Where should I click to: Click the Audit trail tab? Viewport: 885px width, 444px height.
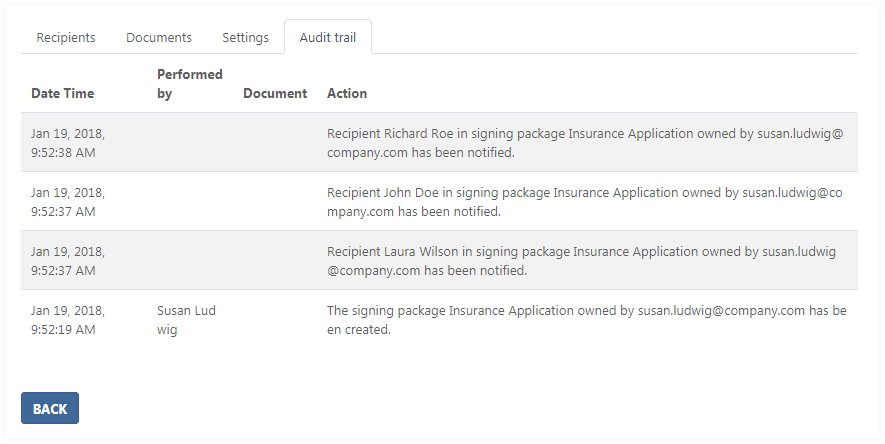(x=328, y=37)
